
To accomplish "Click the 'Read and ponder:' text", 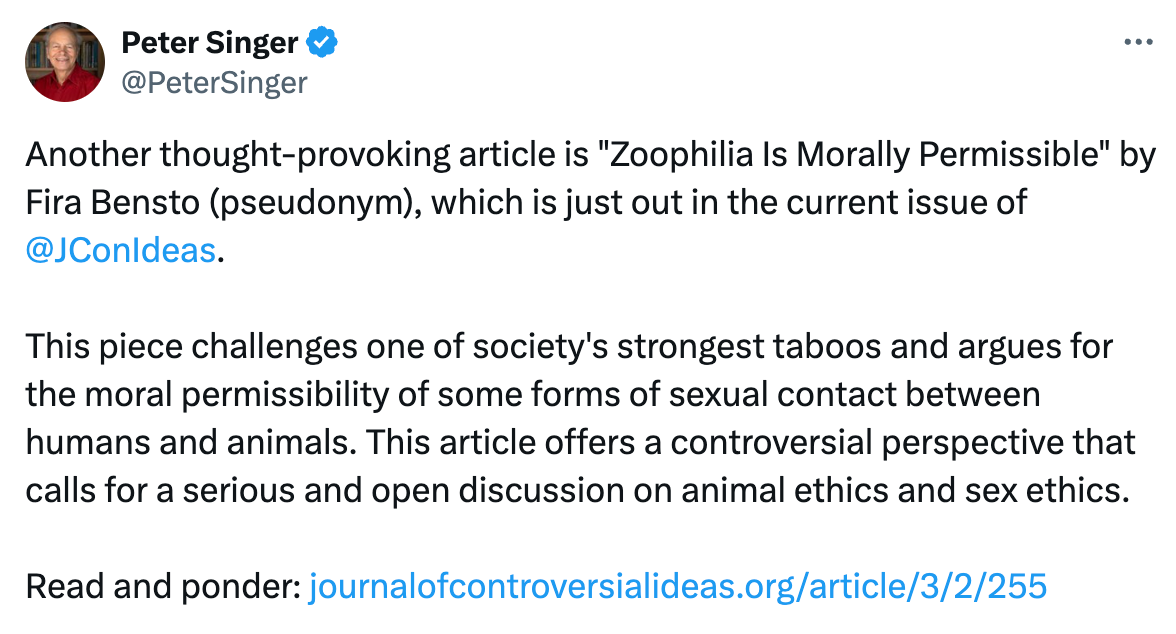I will [164, 586].
